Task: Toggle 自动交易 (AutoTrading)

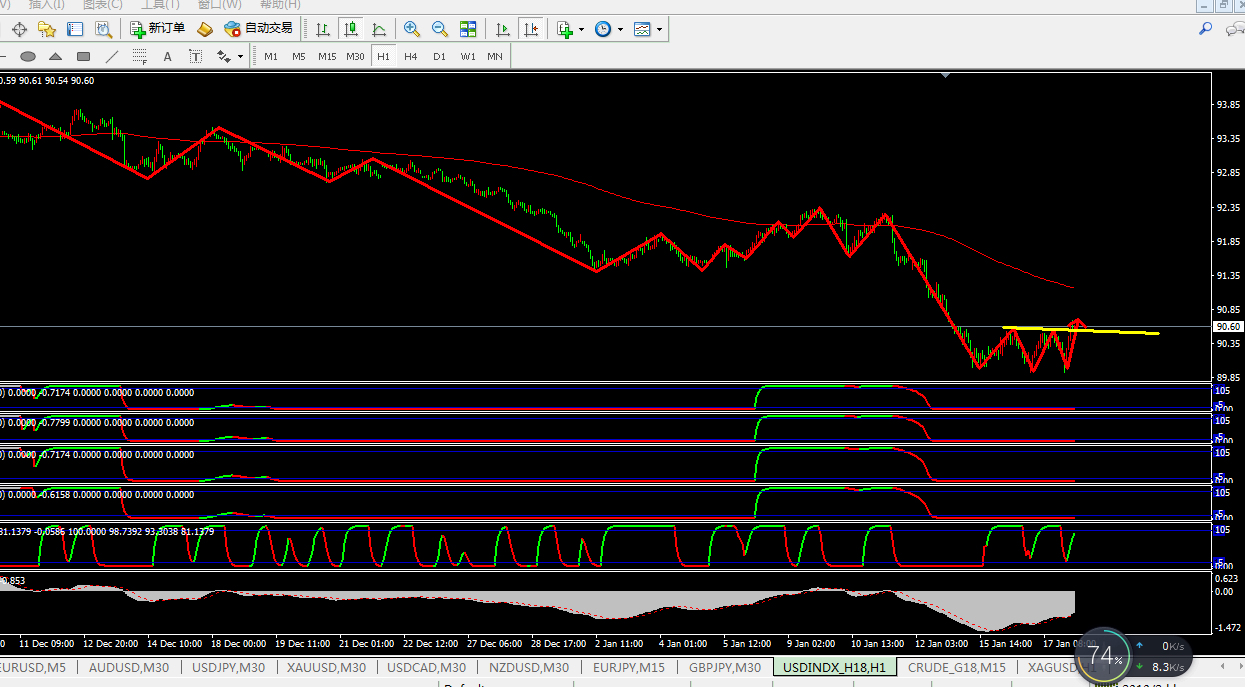Action: pyautogui.click(x=259, y=29)
